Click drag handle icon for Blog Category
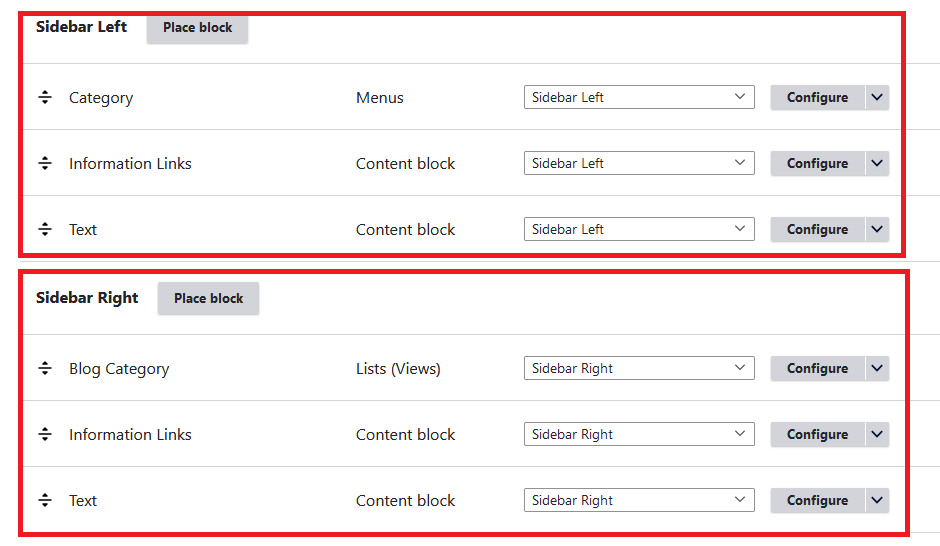The image size is (940, 546). pyautogui.click(x=45, y=369)
